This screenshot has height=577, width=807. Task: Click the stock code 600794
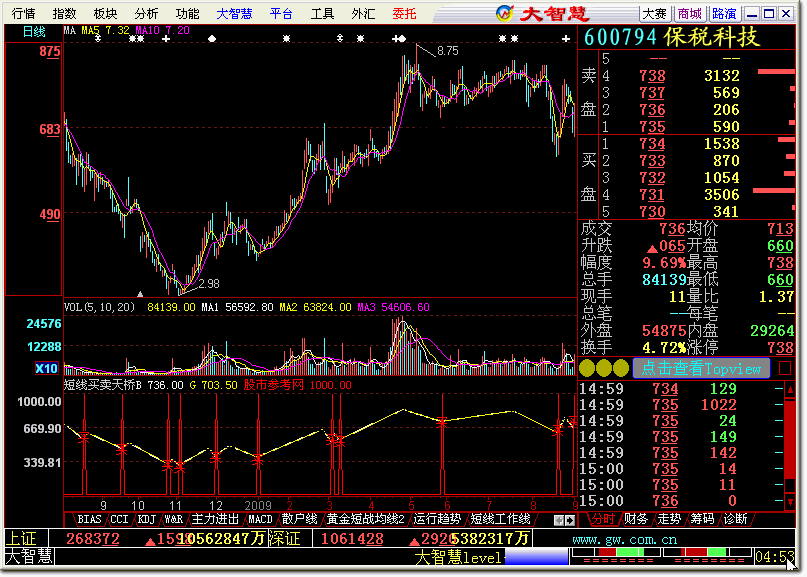621,37
